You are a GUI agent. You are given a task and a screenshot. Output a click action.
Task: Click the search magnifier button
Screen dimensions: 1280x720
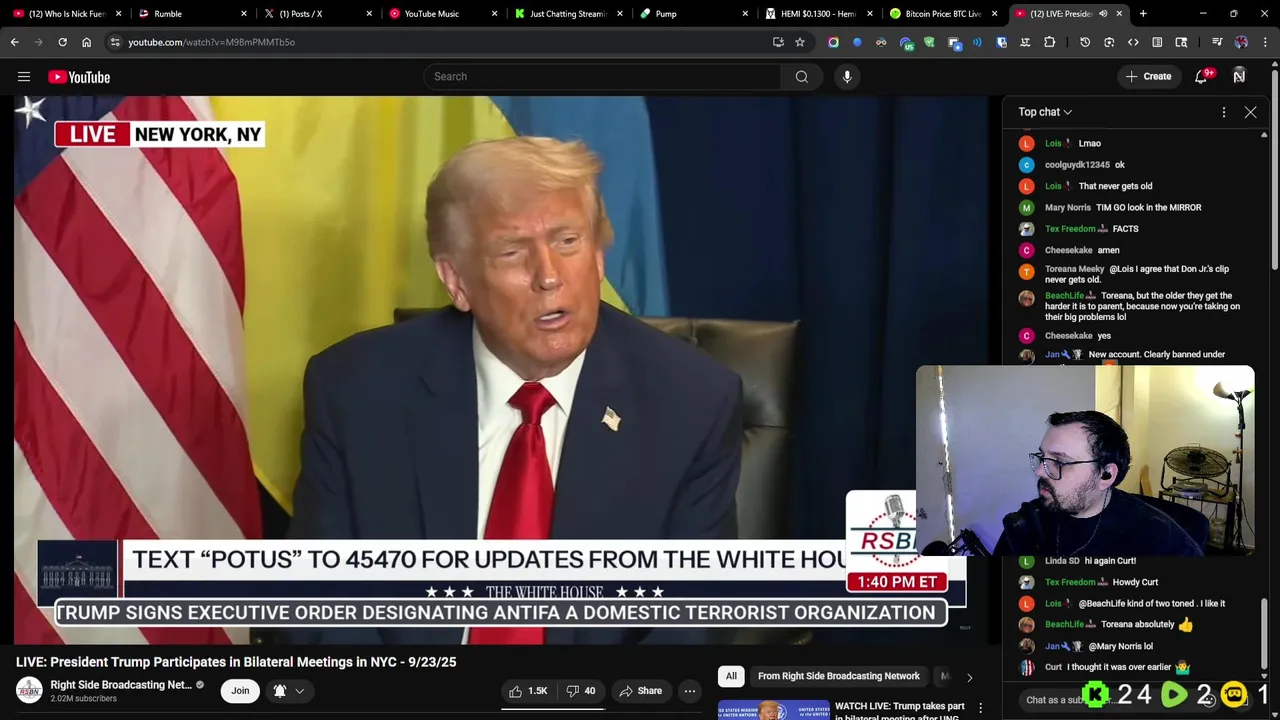pos(802,77)
